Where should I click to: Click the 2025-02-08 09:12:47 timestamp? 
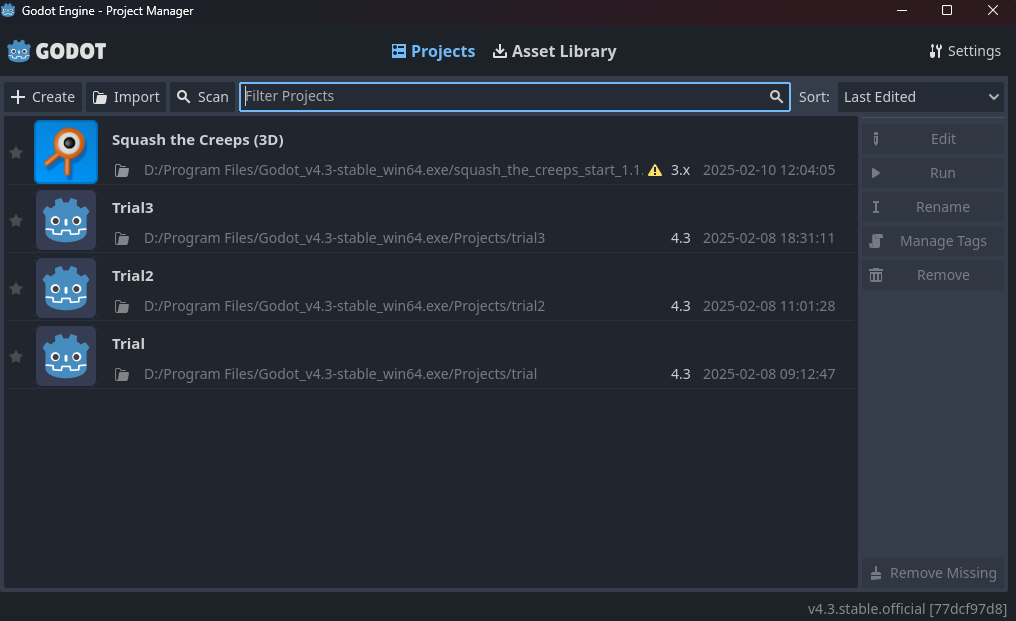[x=769, y=375]
